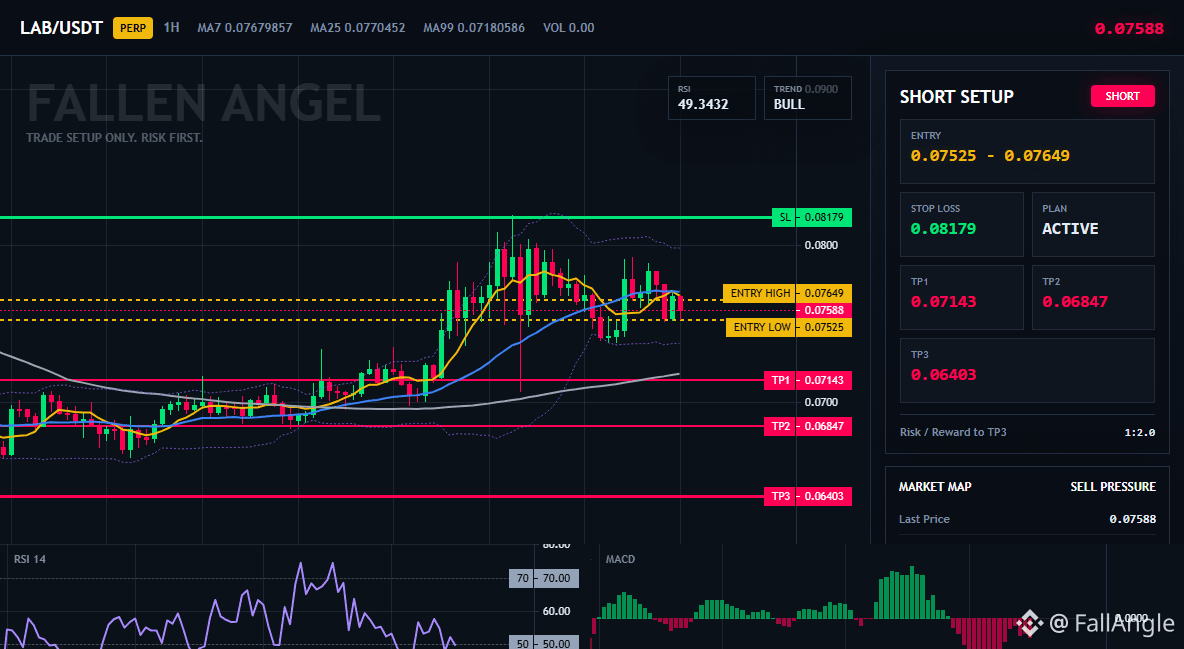
Task: Click the 0.06403 TP3 price tag
Action: point(824,496)
